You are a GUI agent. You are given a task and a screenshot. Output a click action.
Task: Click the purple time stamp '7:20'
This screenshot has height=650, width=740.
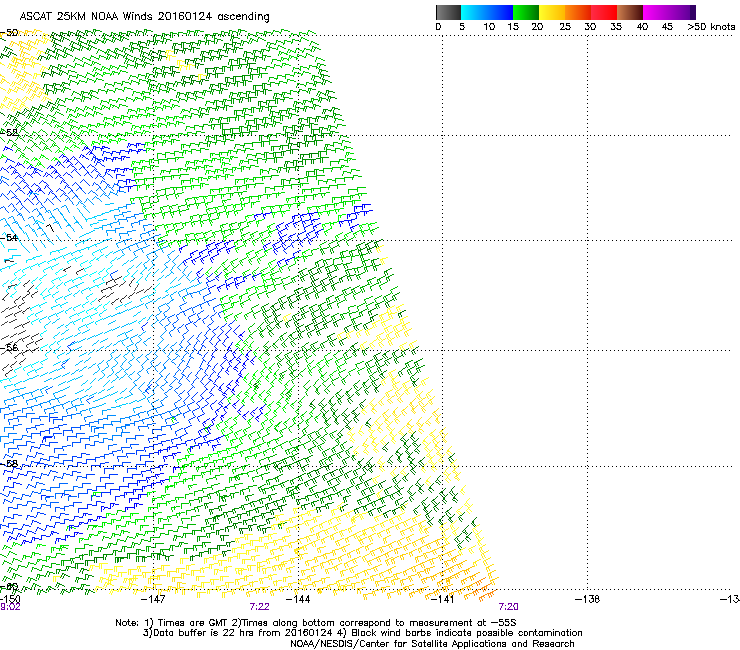click(x=508, y=607)
